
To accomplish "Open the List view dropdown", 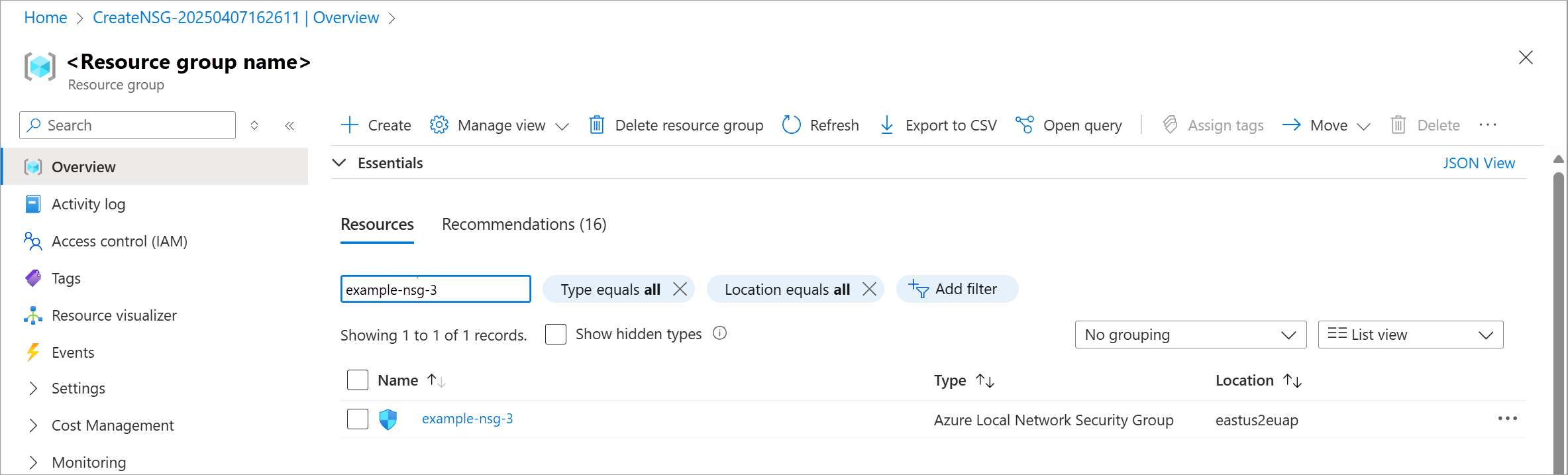I will pyautogui.click(x=1410, y=335).
